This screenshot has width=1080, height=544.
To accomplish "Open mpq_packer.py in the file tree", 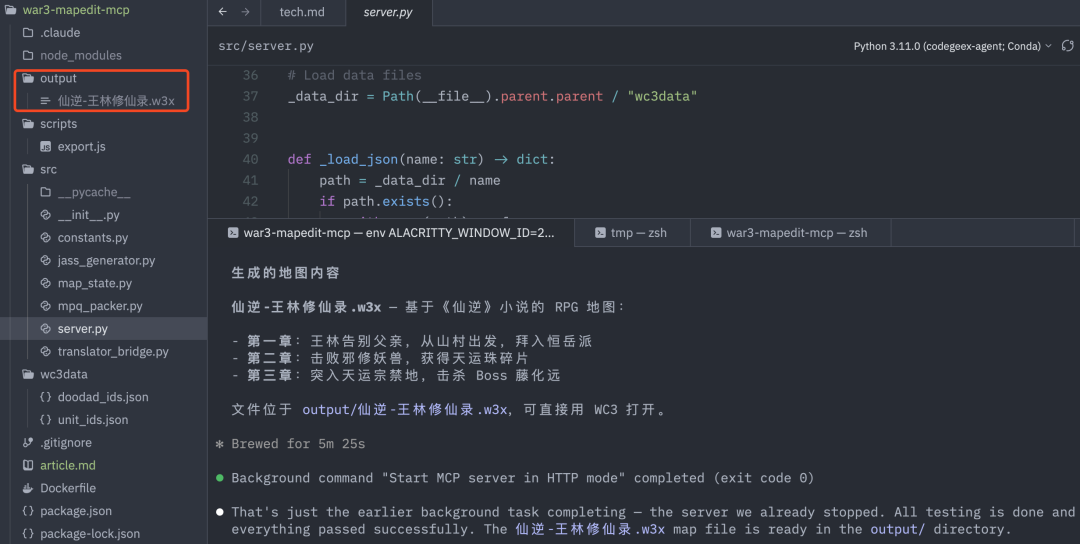I will pyautogui.click(x=100, y=305).
